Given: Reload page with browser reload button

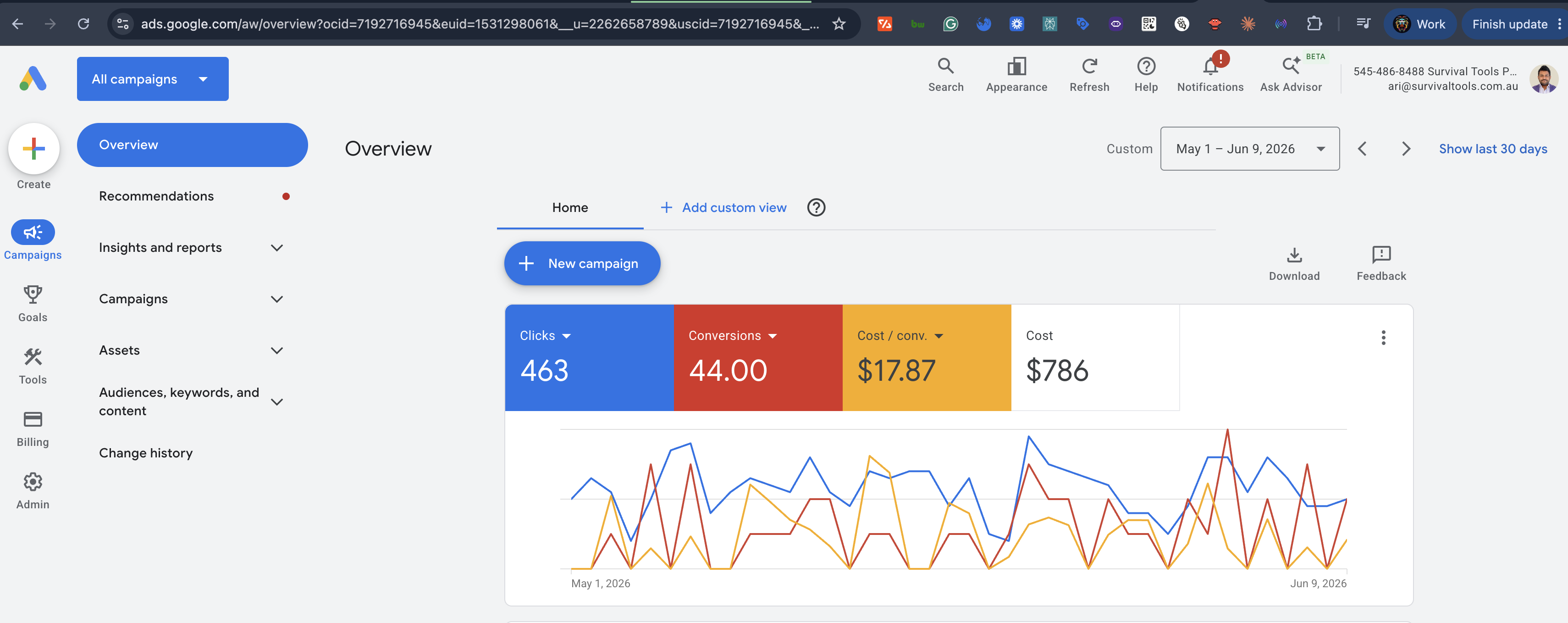Looking at the screenshot, I should coord(83,24).
